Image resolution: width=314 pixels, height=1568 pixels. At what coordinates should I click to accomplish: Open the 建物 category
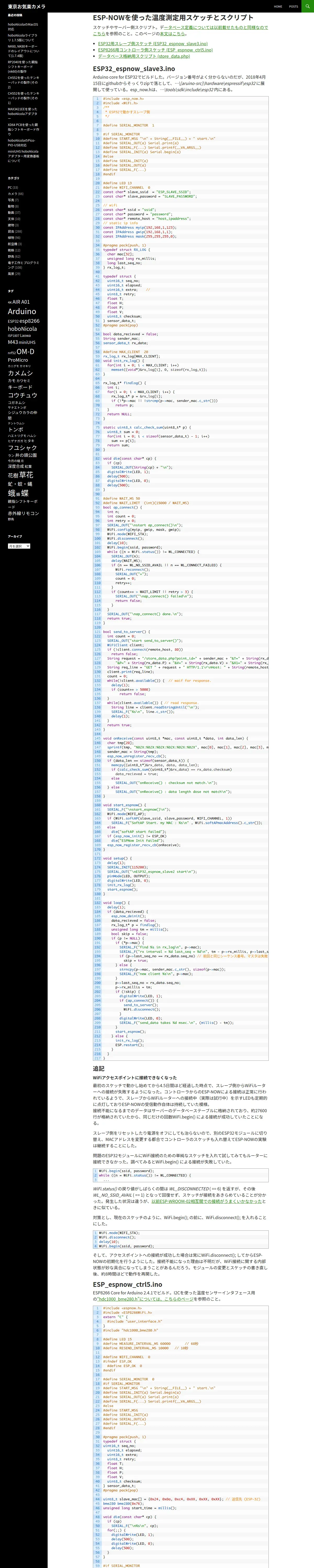[x=10, y=225]
